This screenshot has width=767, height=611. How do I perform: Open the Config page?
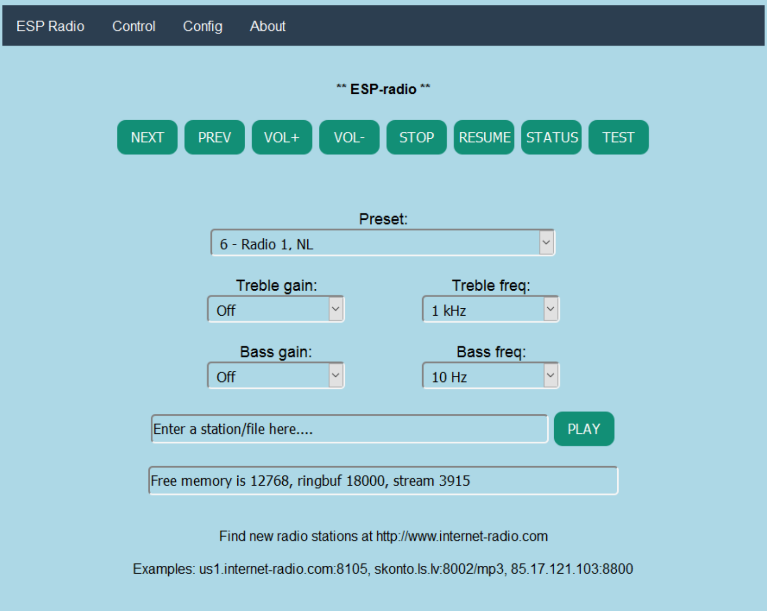click(x=203, y=26)
